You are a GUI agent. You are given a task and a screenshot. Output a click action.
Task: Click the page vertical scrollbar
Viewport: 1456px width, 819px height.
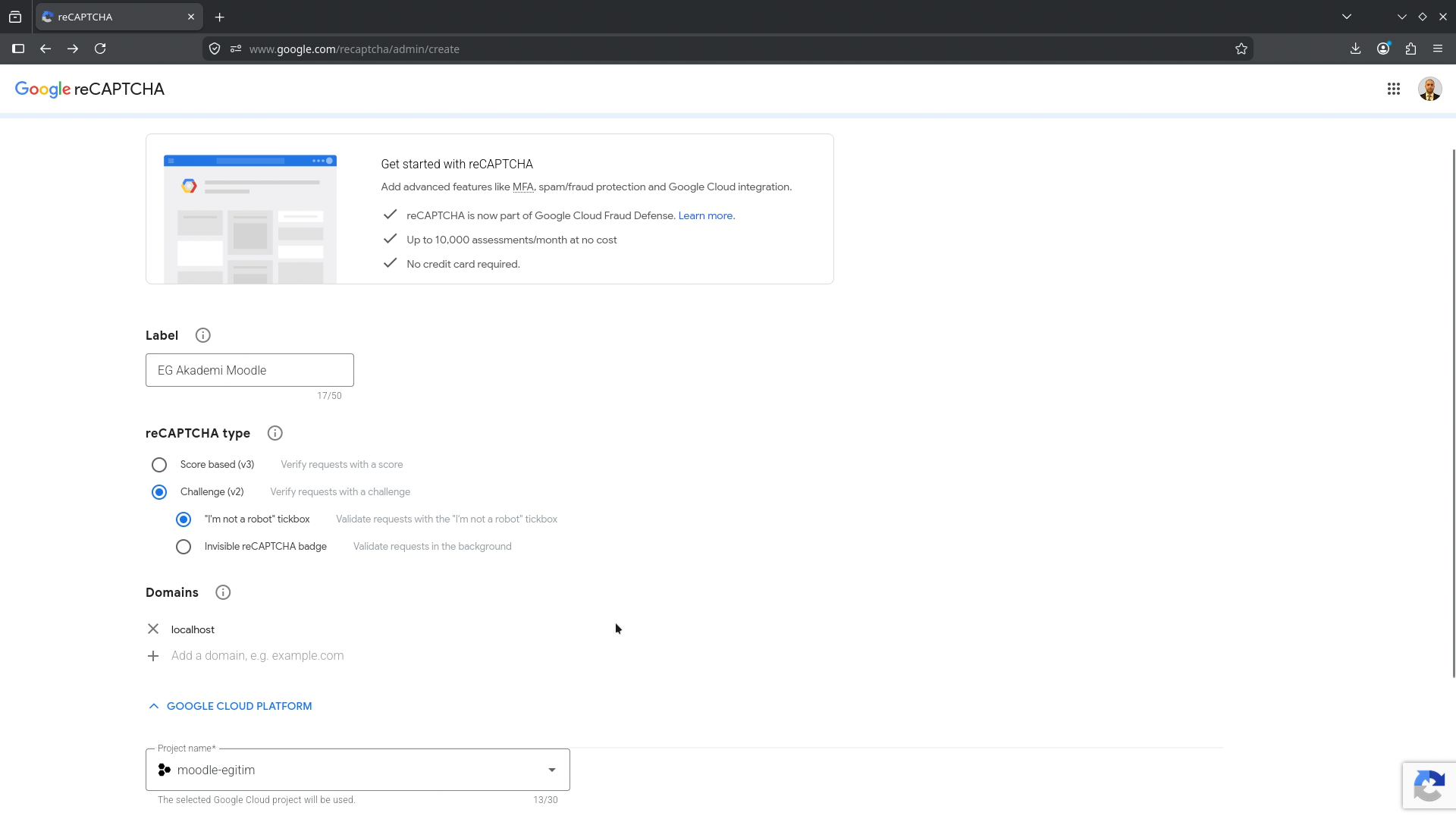(1453, 413)
